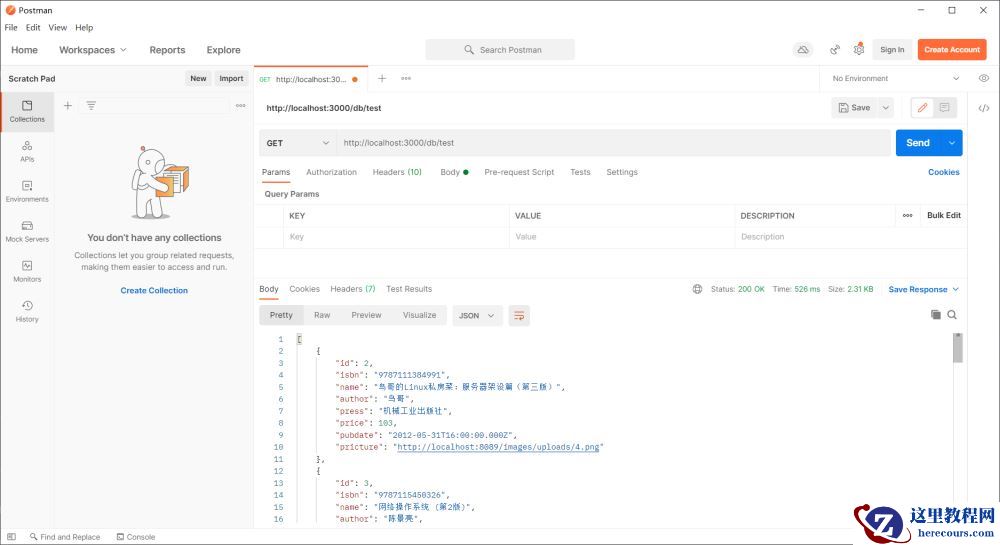Expand the Save button dropdown arrow
Viewport: 1000px width, 545px height.
886,108
